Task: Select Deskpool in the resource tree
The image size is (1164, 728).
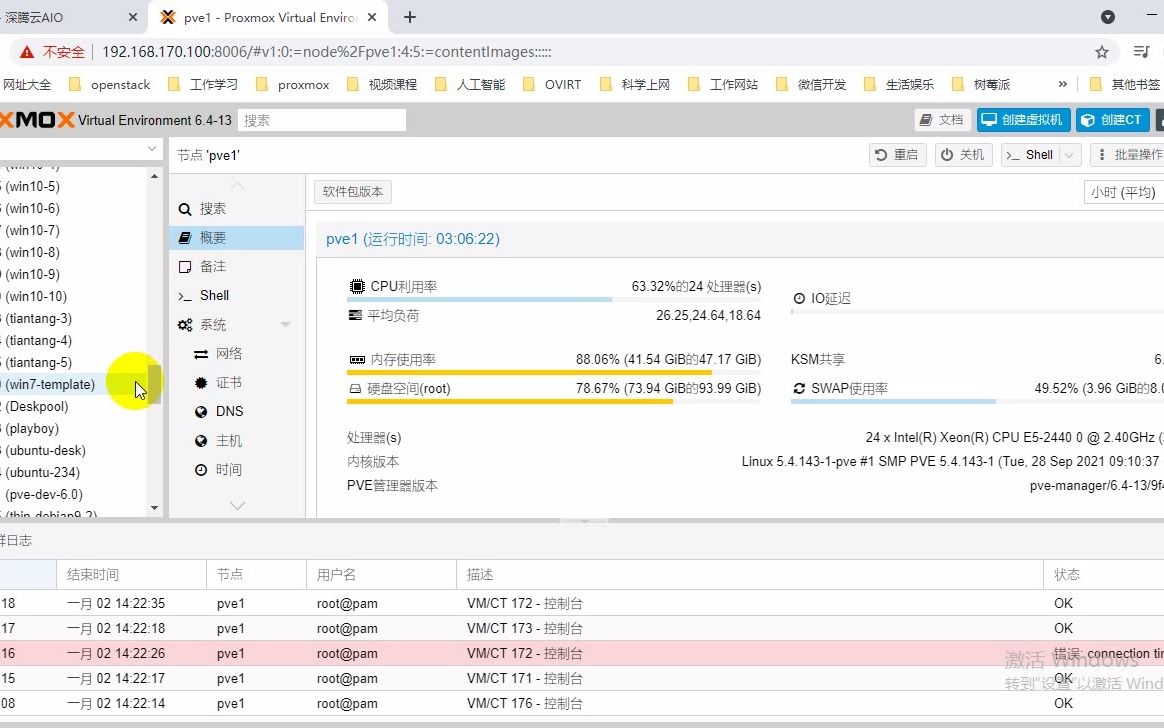Action: [36, 407]
